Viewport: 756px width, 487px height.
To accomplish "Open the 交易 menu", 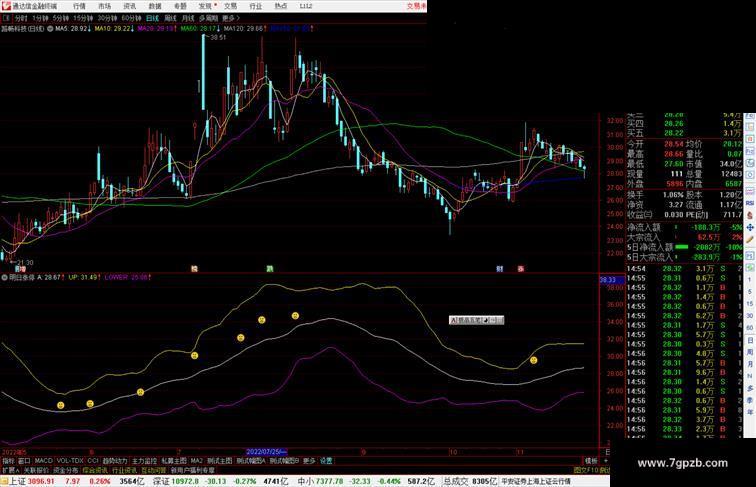I will coord(230,6).
